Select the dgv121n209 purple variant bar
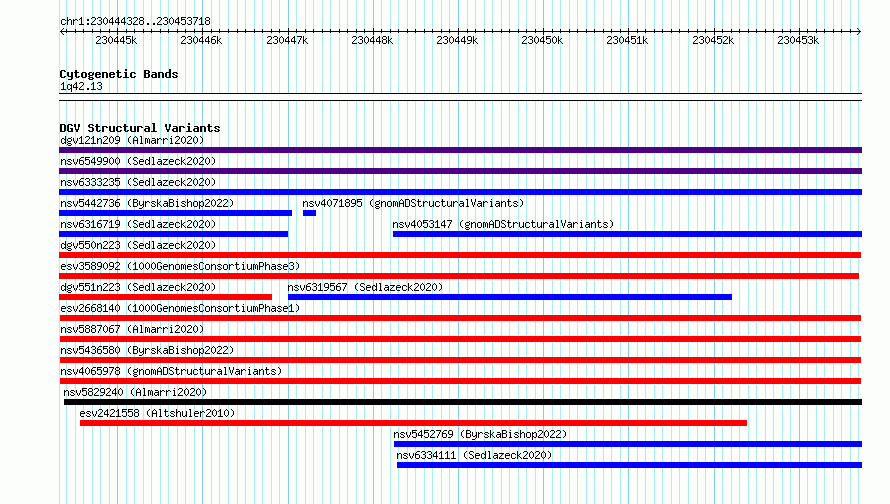This screenshot has width=890, height=504. coord(460,150)
